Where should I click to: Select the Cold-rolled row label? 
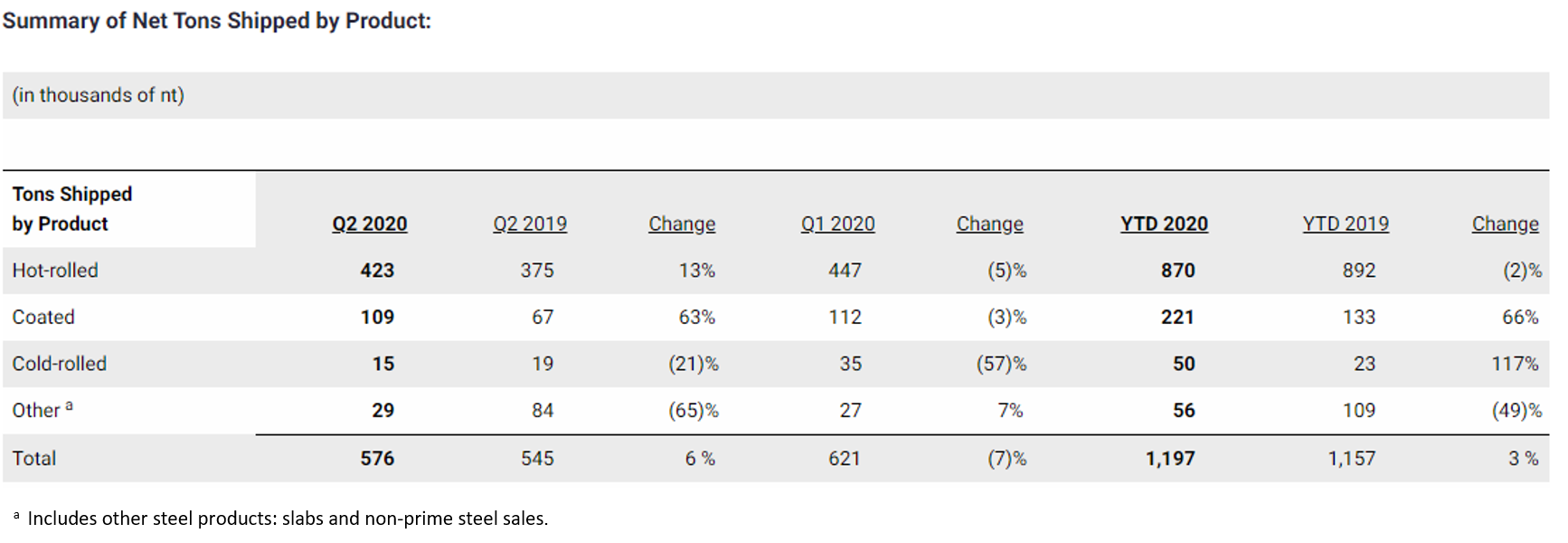[x=60, y=364]
